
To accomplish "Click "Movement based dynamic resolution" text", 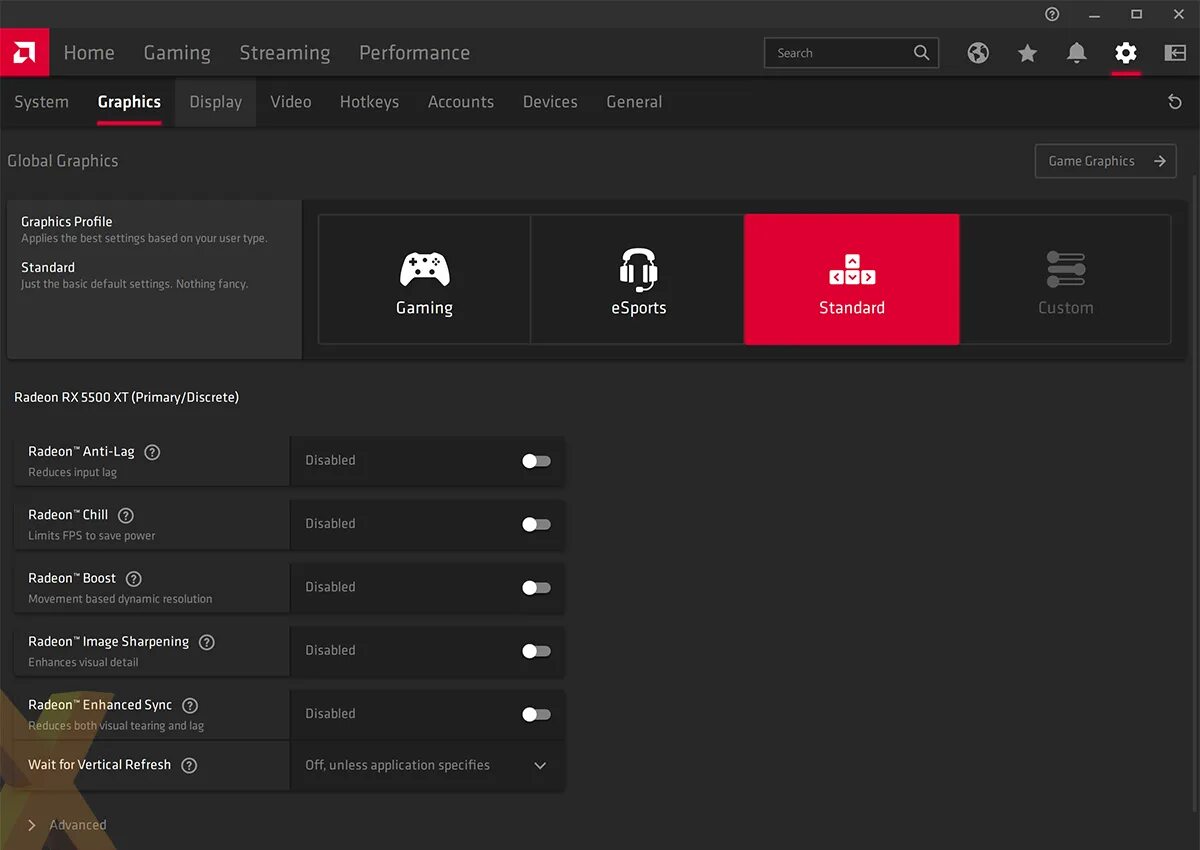I will pyautogui.click(x=120, y=599).
